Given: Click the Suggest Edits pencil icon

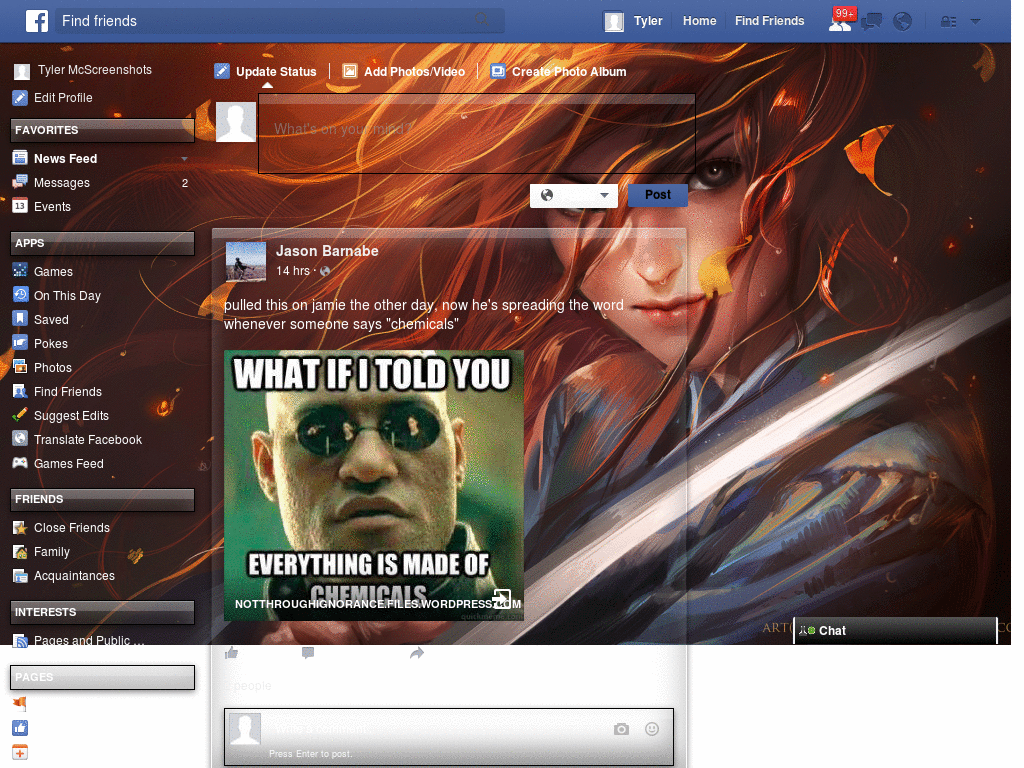Looking at the screenshot, I should 20,415.
